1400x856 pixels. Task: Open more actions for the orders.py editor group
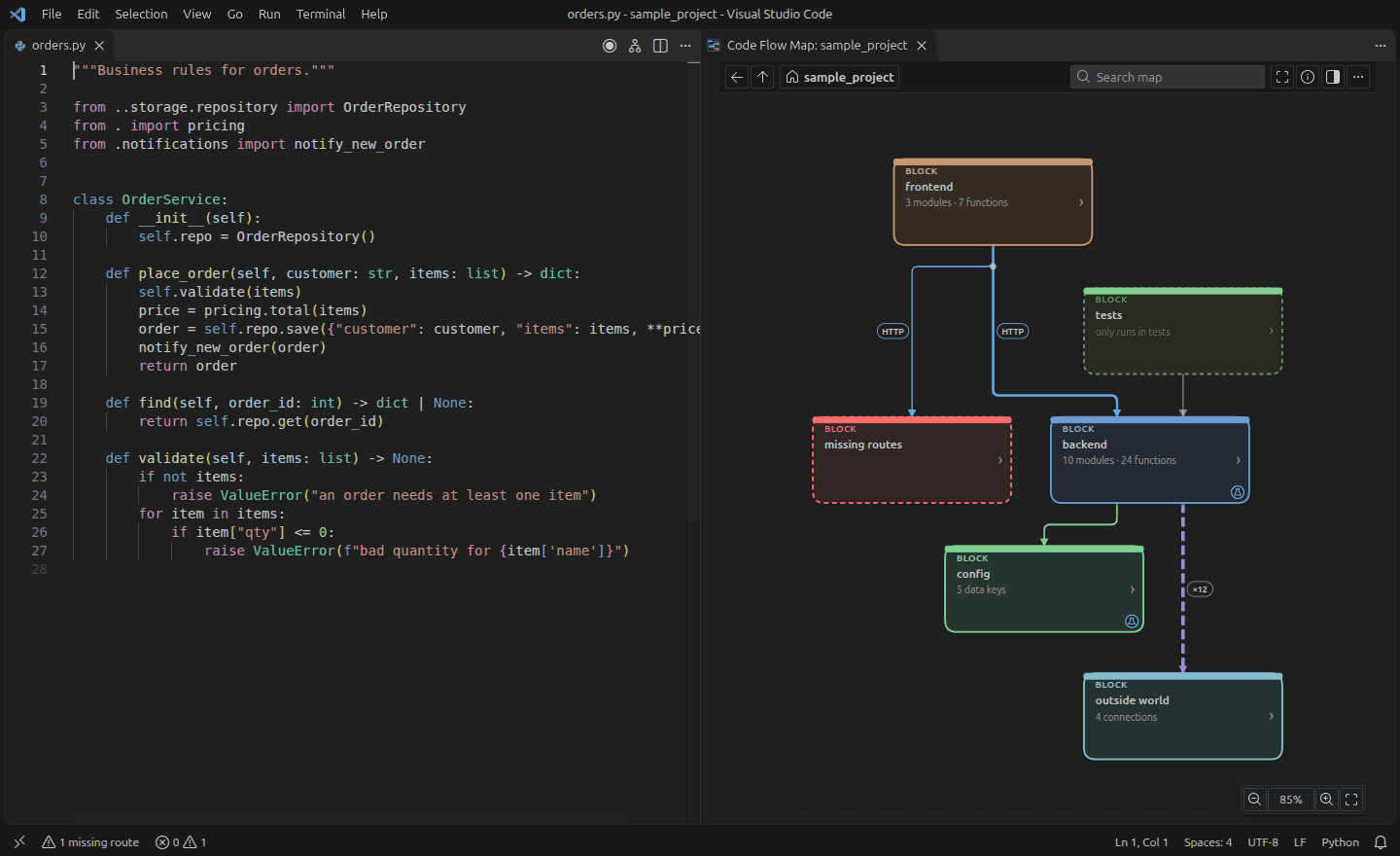(685, 46)
